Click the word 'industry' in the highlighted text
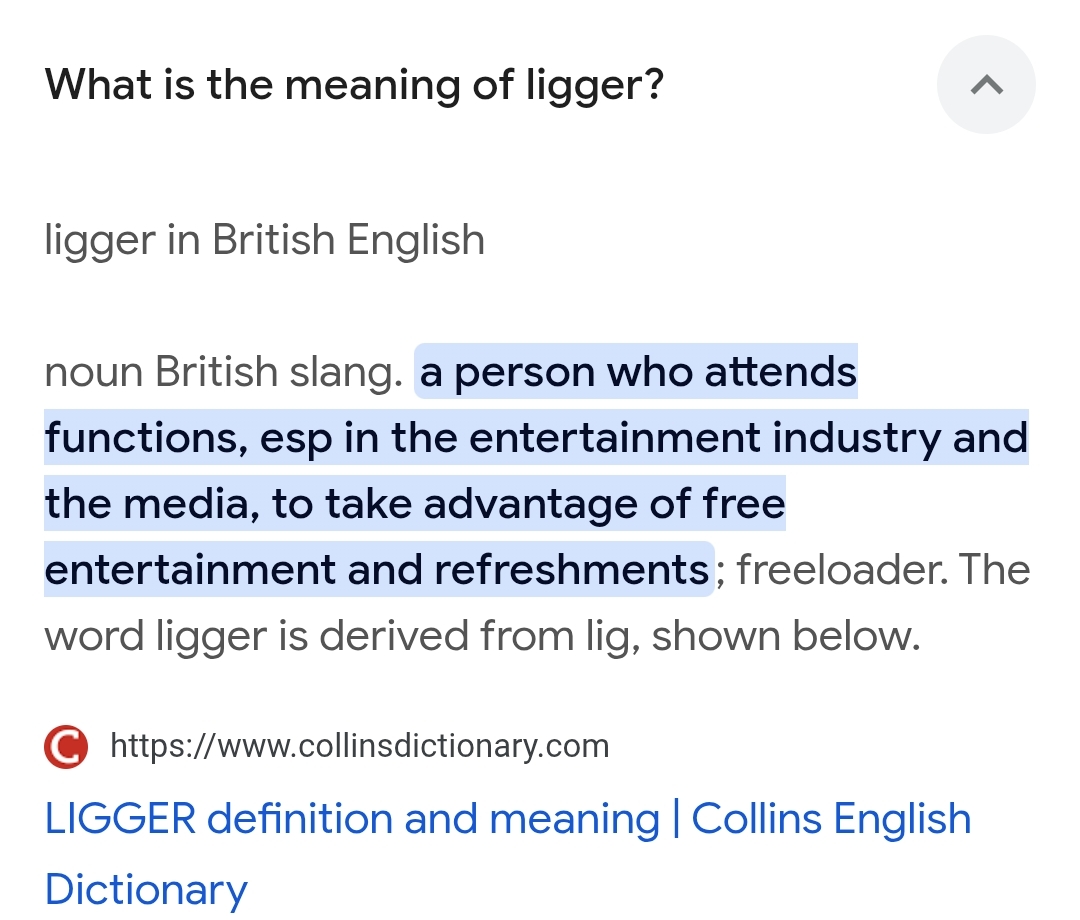 click(x=856, y=438)
